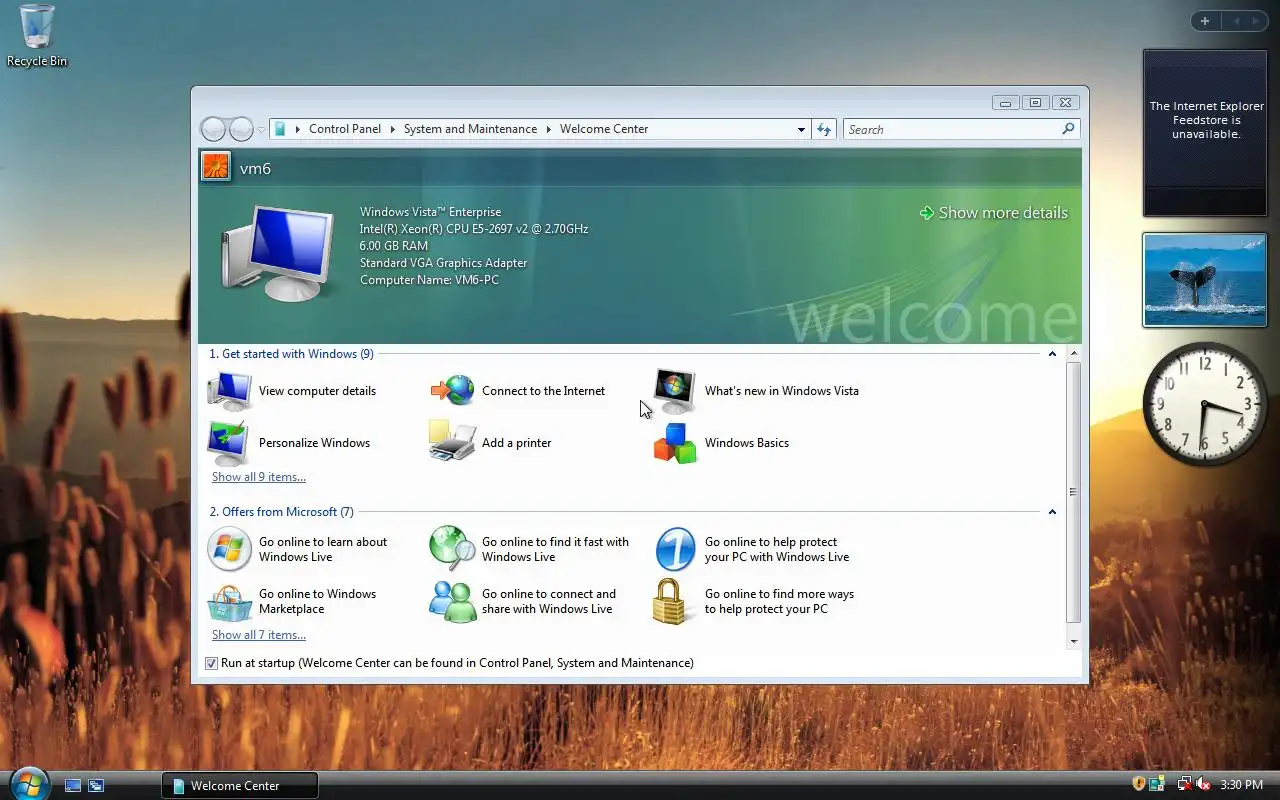
Task: Collapse the Get started with Windows section
Action: [1052, 354]
